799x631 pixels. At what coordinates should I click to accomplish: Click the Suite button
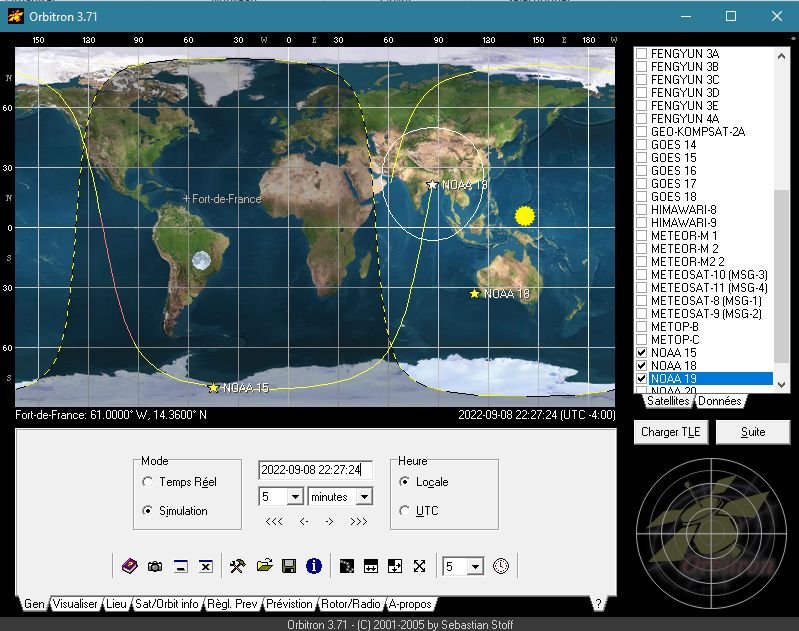[753, 432]
